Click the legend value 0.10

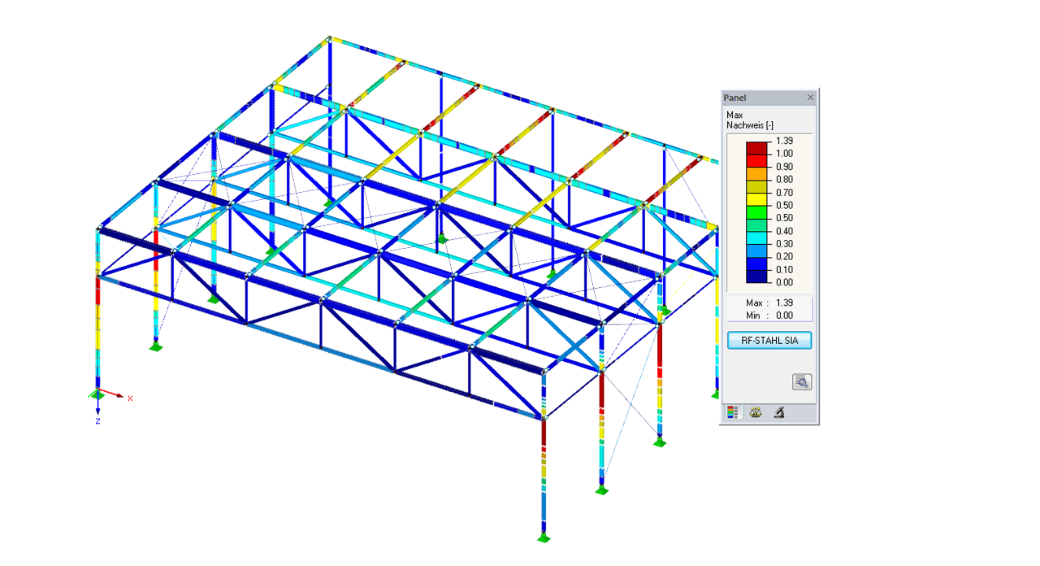pos(785,269)
